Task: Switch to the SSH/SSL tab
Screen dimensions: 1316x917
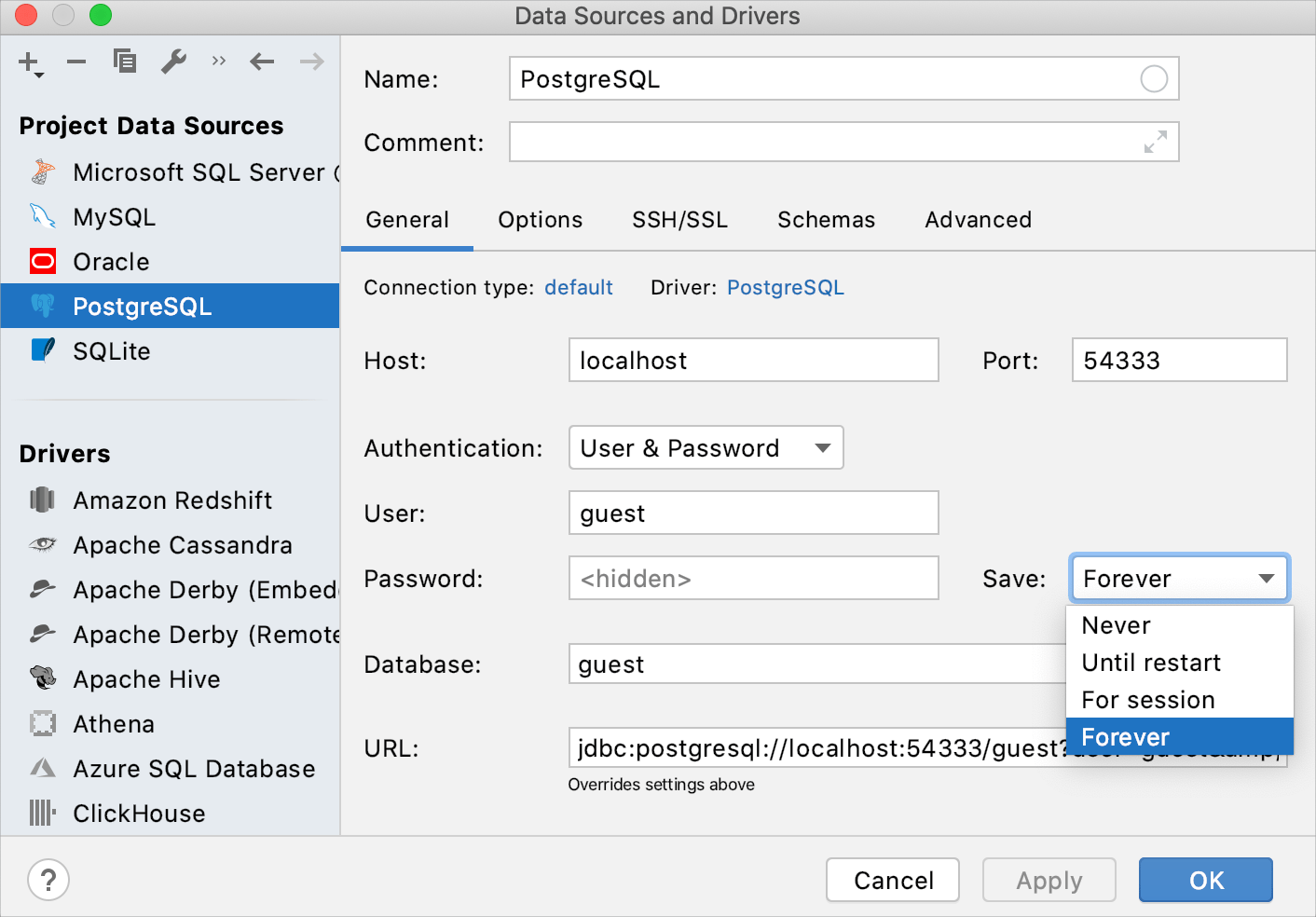Action: pyautogui.click(x=679, y=220)
